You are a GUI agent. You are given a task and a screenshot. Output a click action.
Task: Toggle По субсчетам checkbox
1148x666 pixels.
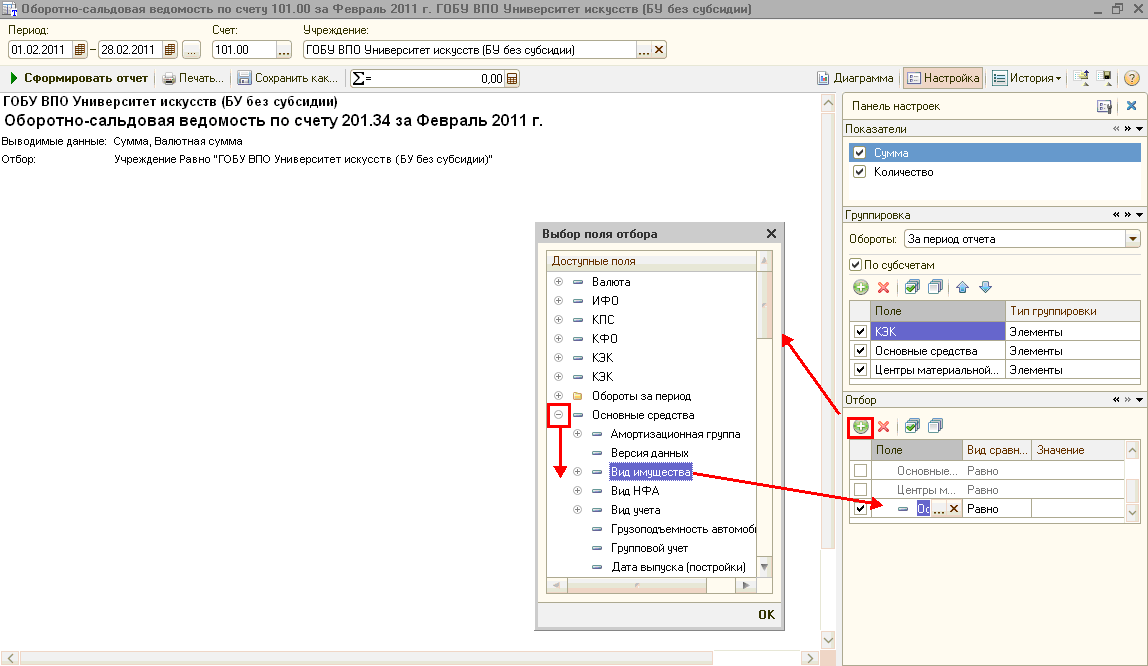[855, 265]
